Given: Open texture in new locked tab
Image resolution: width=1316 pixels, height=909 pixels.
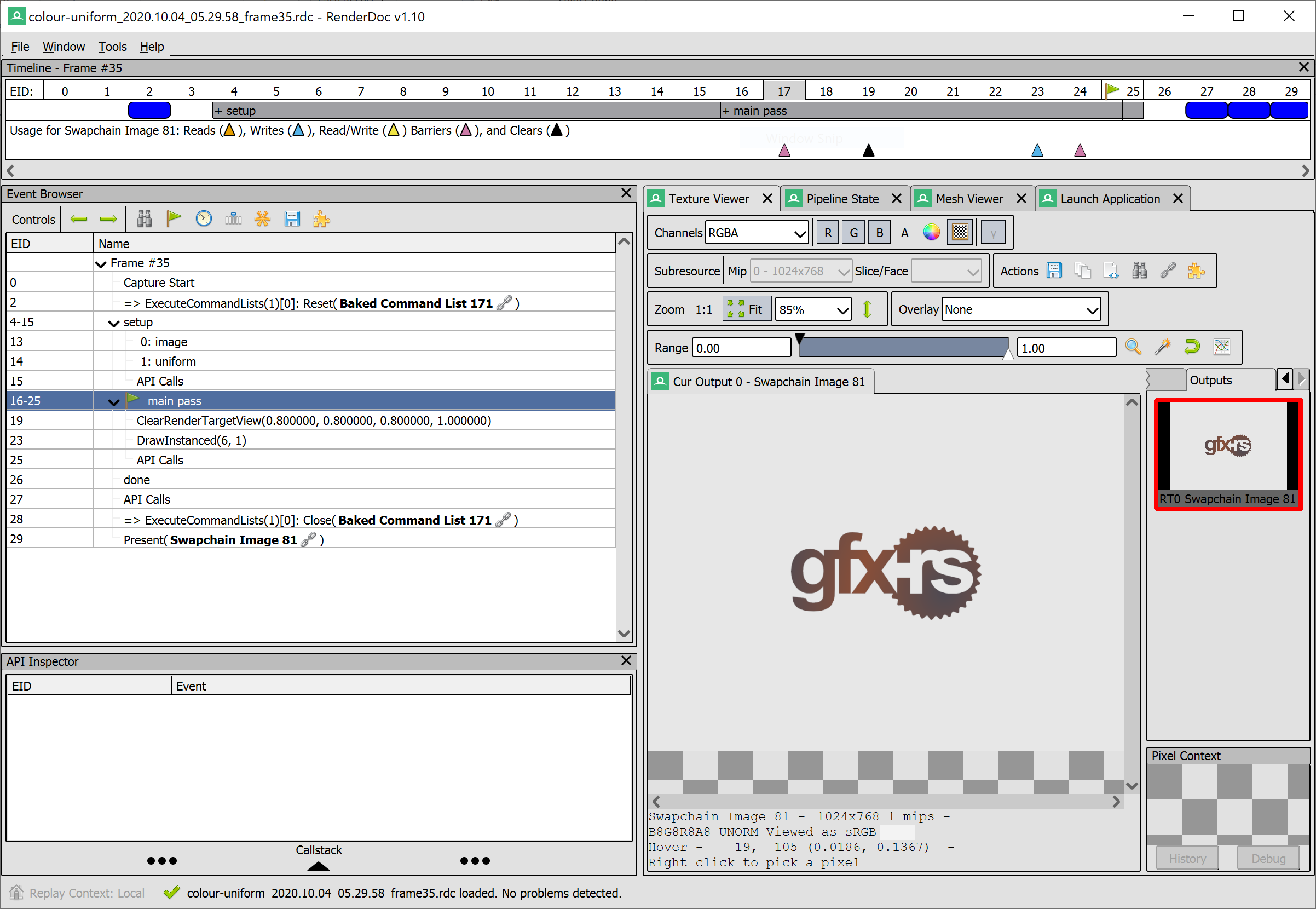Looking at the screenshot, I should (x=1111, y=271).
